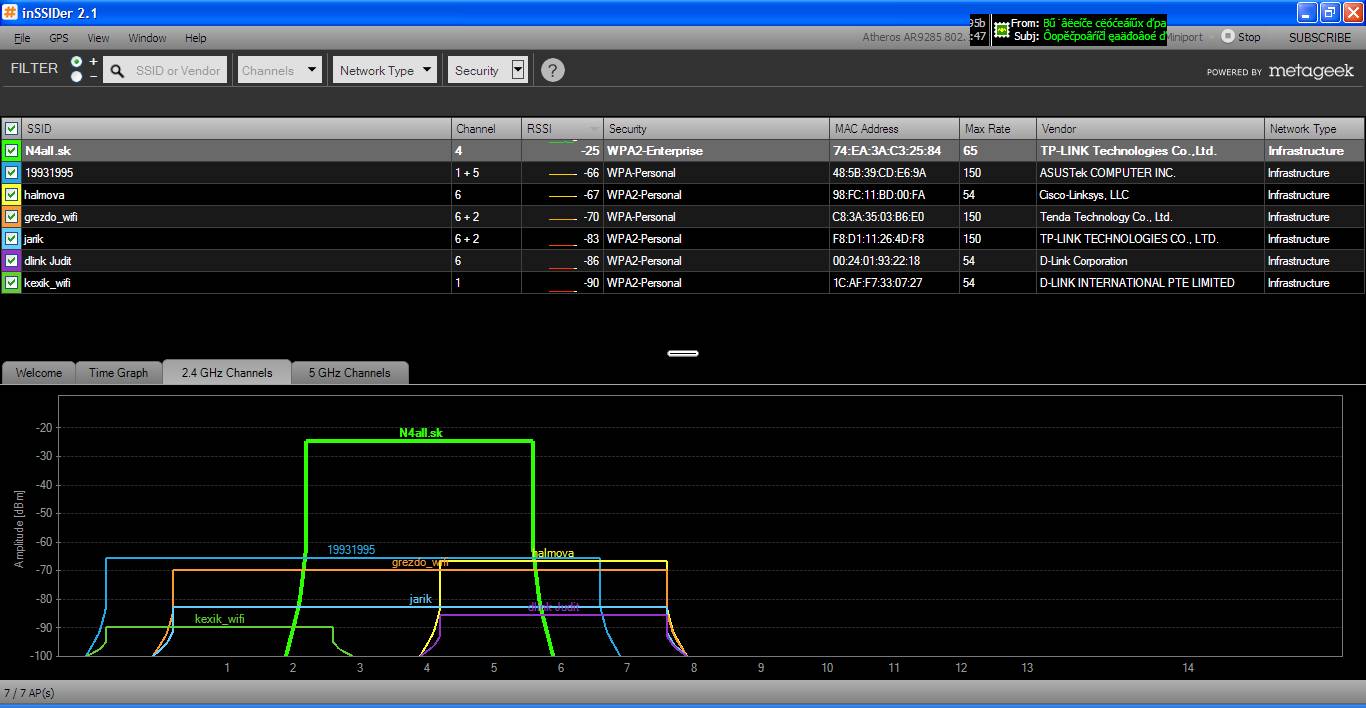Click the RSSI column sort arrow
Screen dimensions: 1366x708
tap(595, 129)
